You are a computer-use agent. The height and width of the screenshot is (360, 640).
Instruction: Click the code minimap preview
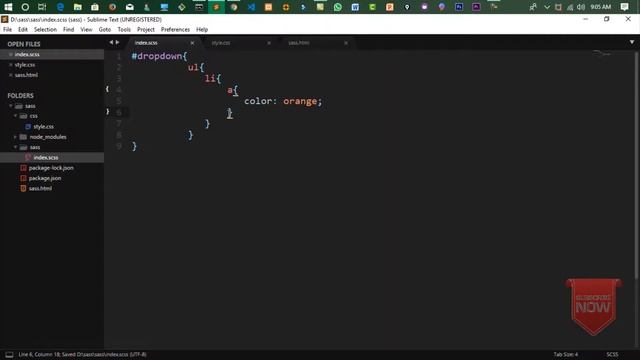pos(602,53)
